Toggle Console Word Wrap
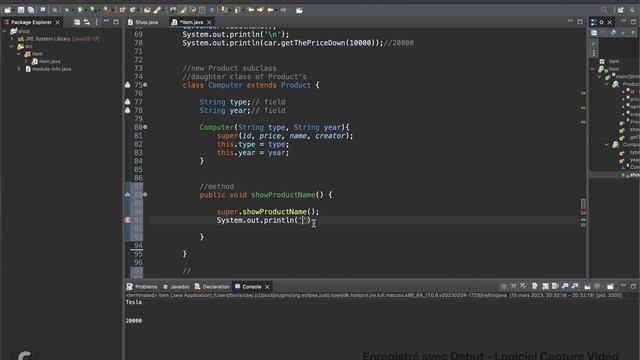Screen dimensions: 640x360 click(x=555, y=287)
